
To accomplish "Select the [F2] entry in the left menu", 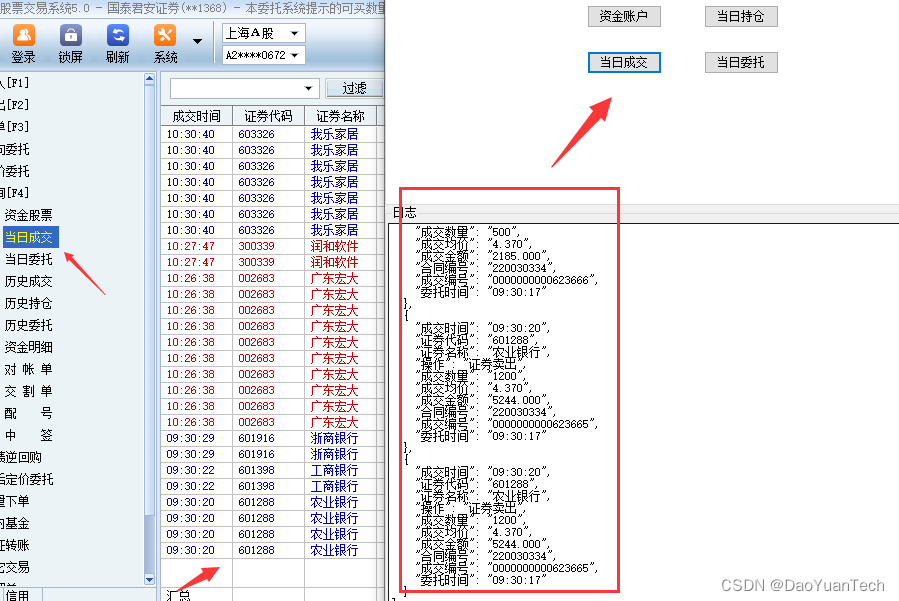I will click(14, 104).
